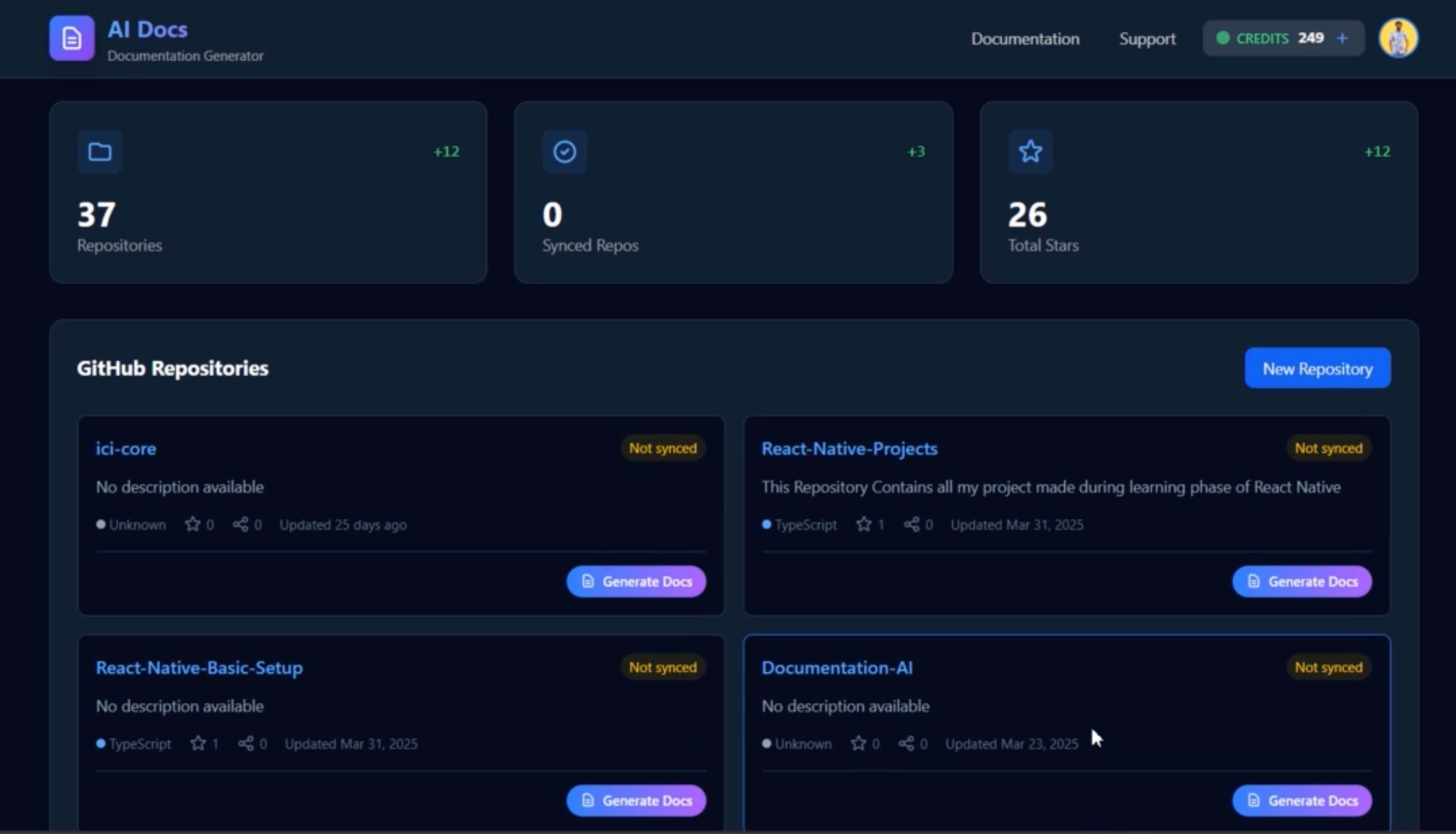
Task: Click the fork icon on React-Native-Basic-Setup
Action: tap(246, 743)
